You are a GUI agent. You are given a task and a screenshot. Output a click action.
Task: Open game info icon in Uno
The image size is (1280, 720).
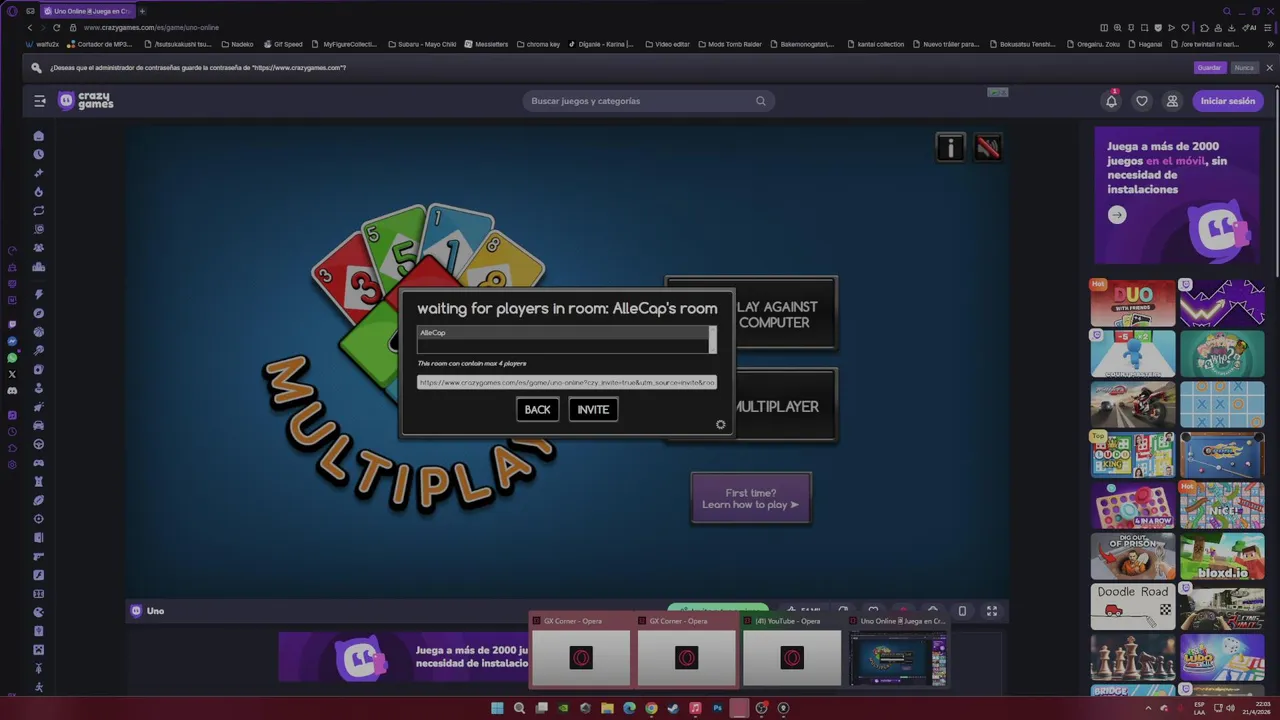[950, 148]
